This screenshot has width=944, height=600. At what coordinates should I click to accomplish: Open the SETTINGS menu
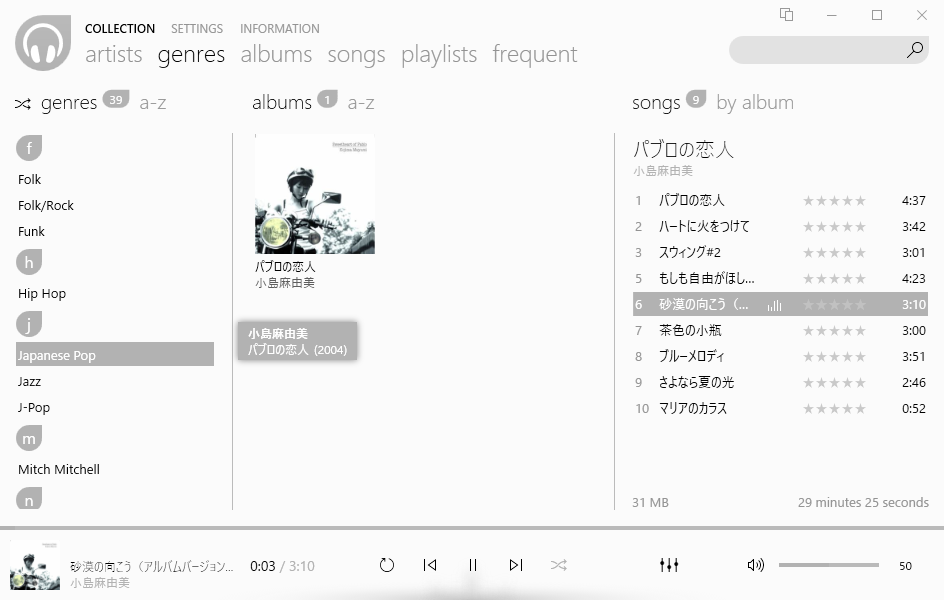197,29
